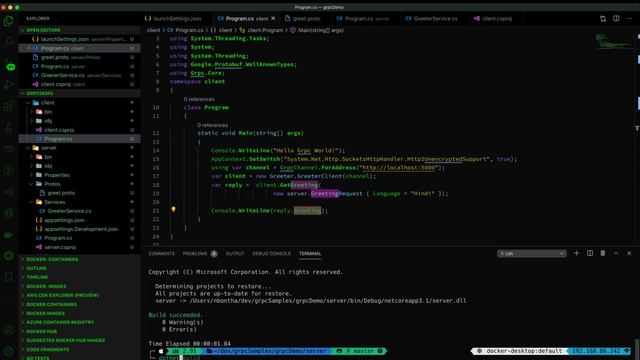Open server.csproj in the file tree
The image size is (640, 360).
pos(80,247)
